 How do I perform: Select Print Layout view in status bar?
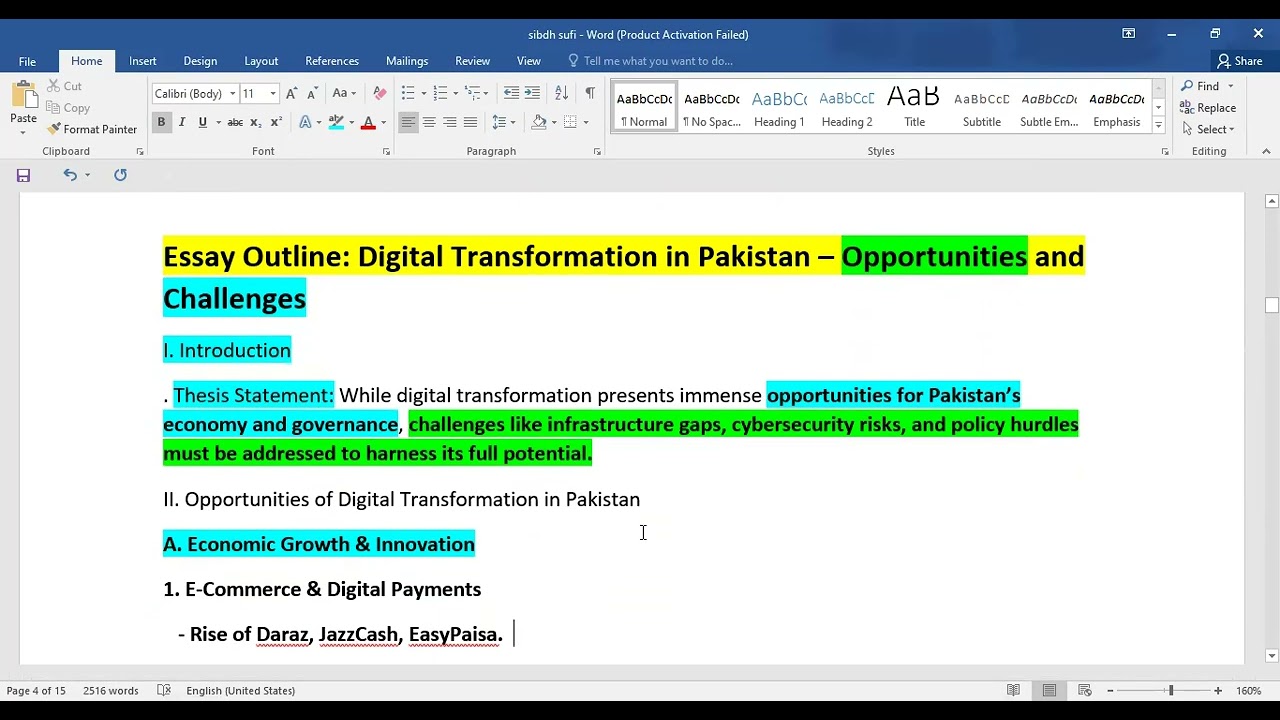point(1049,690)
